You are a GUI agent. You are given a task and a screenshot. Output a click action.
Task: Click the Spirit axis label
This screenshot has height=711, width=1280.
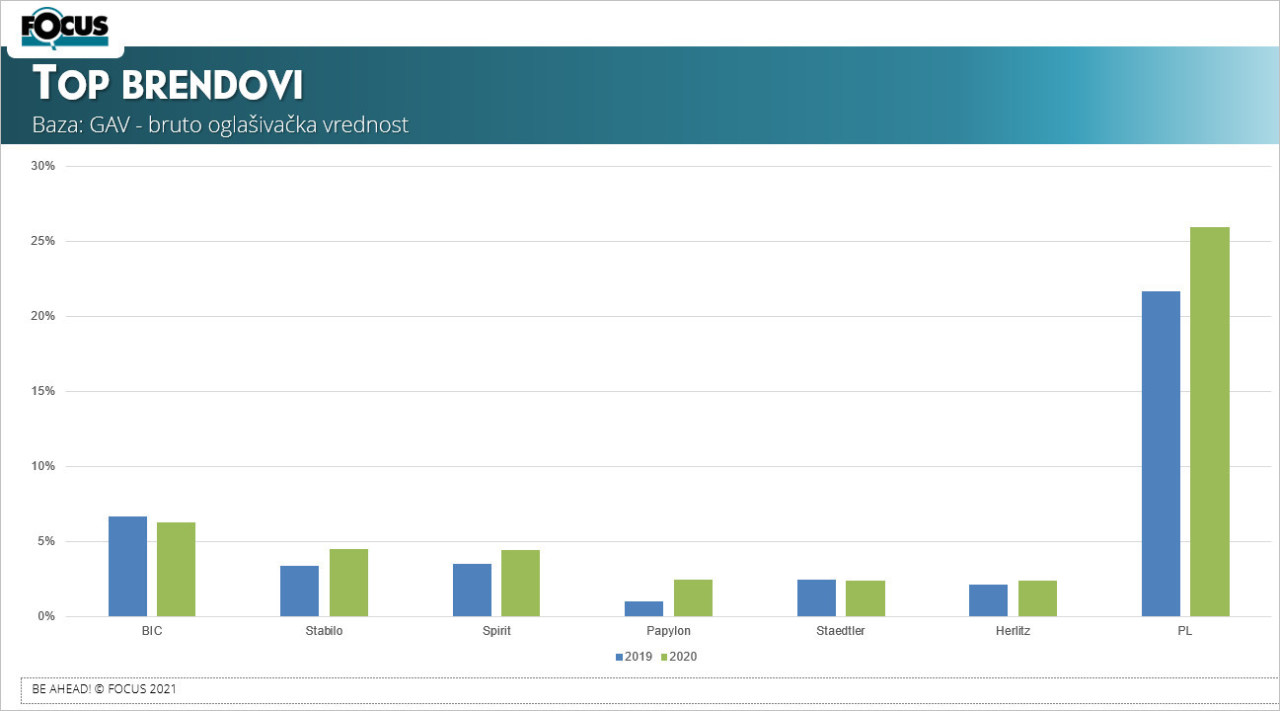[x=496, y=631]
